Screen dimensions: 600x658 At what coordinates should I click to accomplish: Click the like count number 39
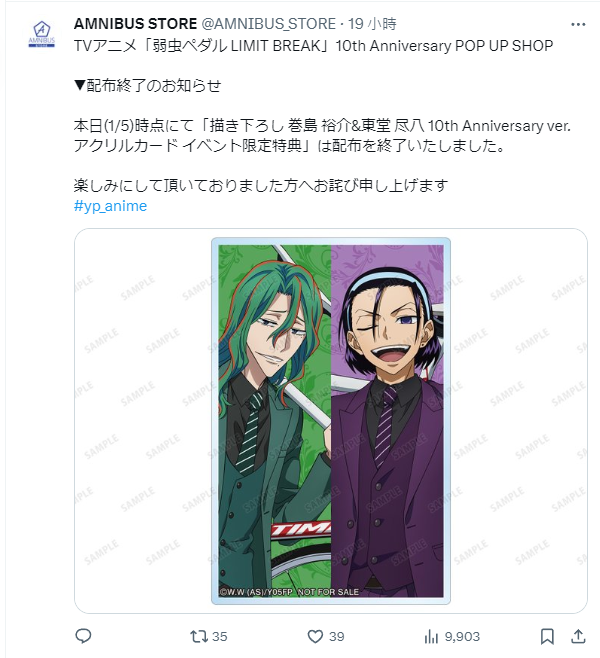coord(337,637)
